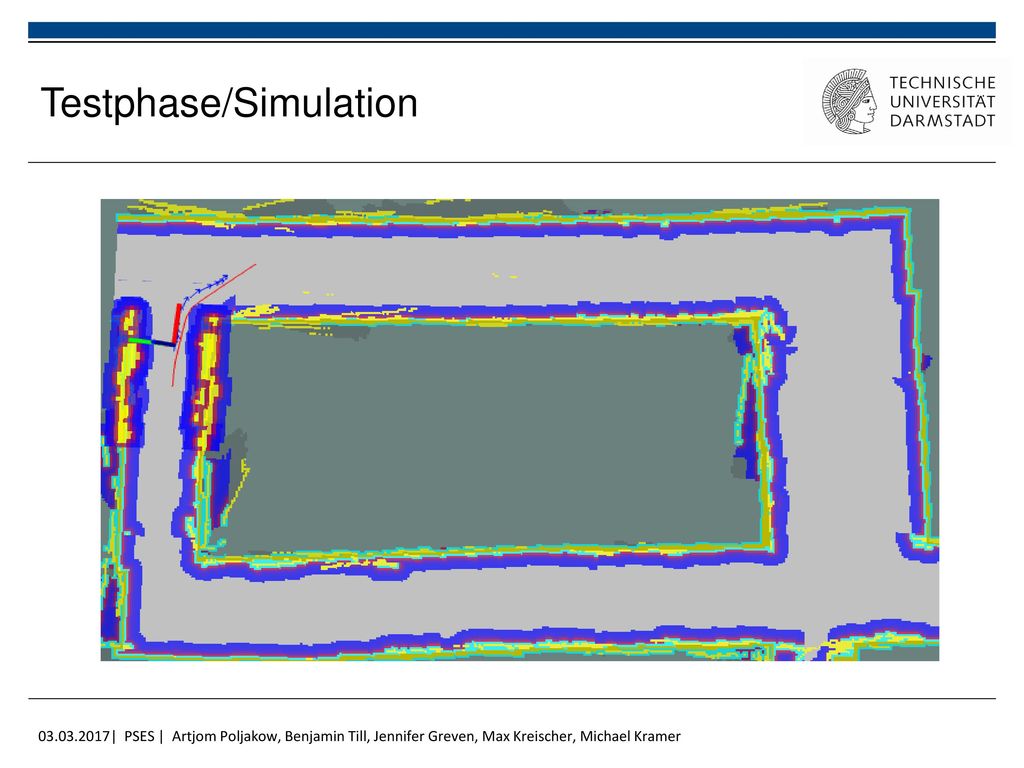
Task: Click the author name Michael Kramer
Action: (630, 736)
